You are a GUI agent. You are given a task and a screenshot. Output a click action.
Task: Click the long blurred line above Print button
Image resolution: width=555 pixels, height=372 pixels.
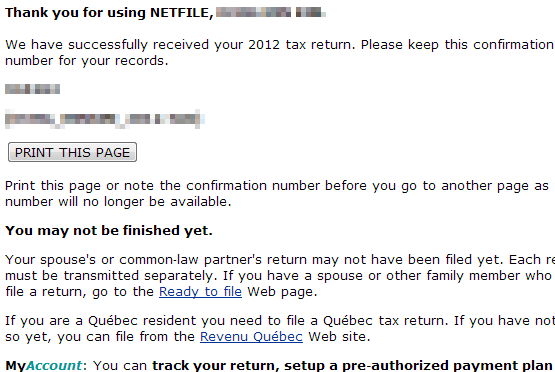pos(105,119)
